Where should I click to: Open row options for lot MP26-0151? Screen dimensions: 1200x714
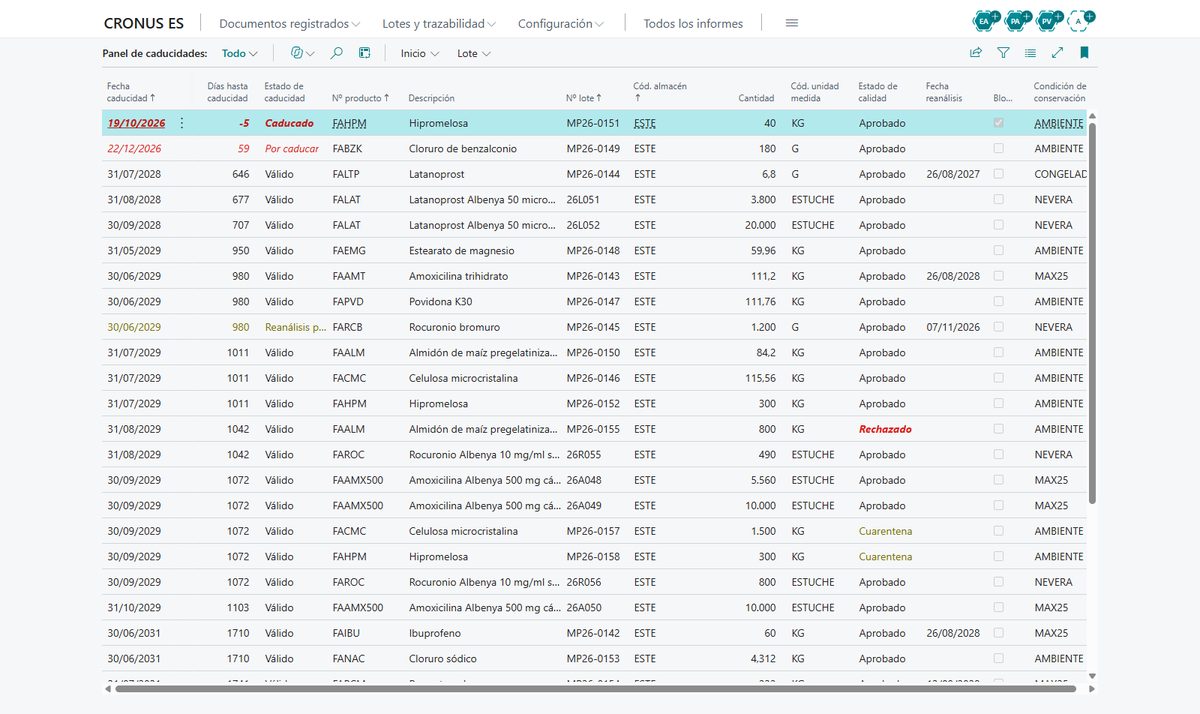coord(181,123)
